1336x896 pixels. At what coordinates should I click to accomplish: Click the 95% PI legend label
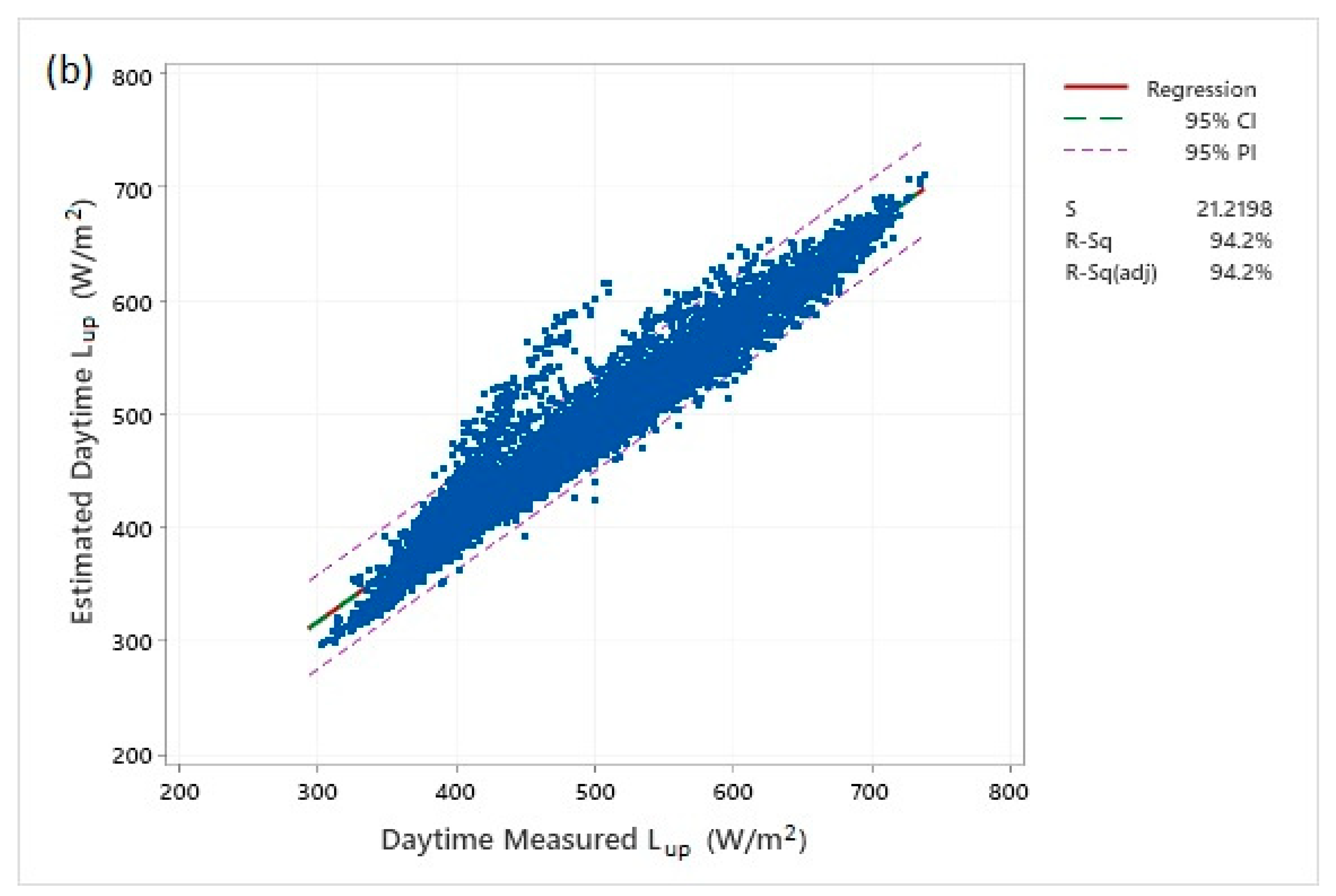pyautogui.click(x=1220, y=152)
